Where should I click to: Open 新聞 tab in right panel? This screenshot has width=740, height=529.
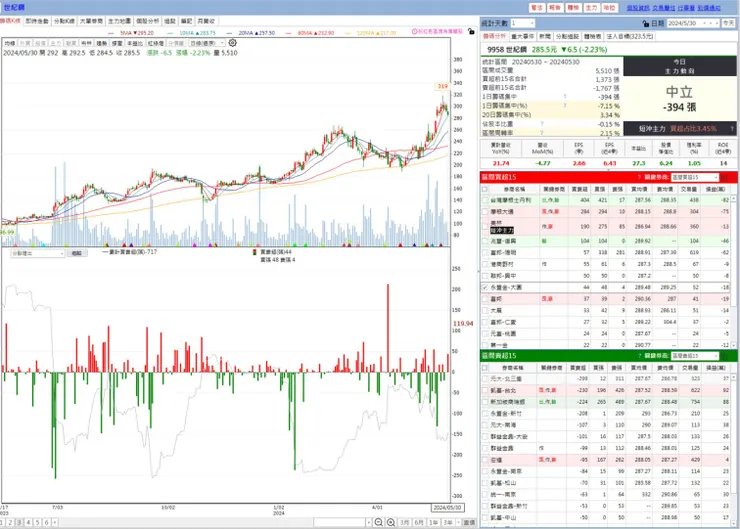coord(545,36)
